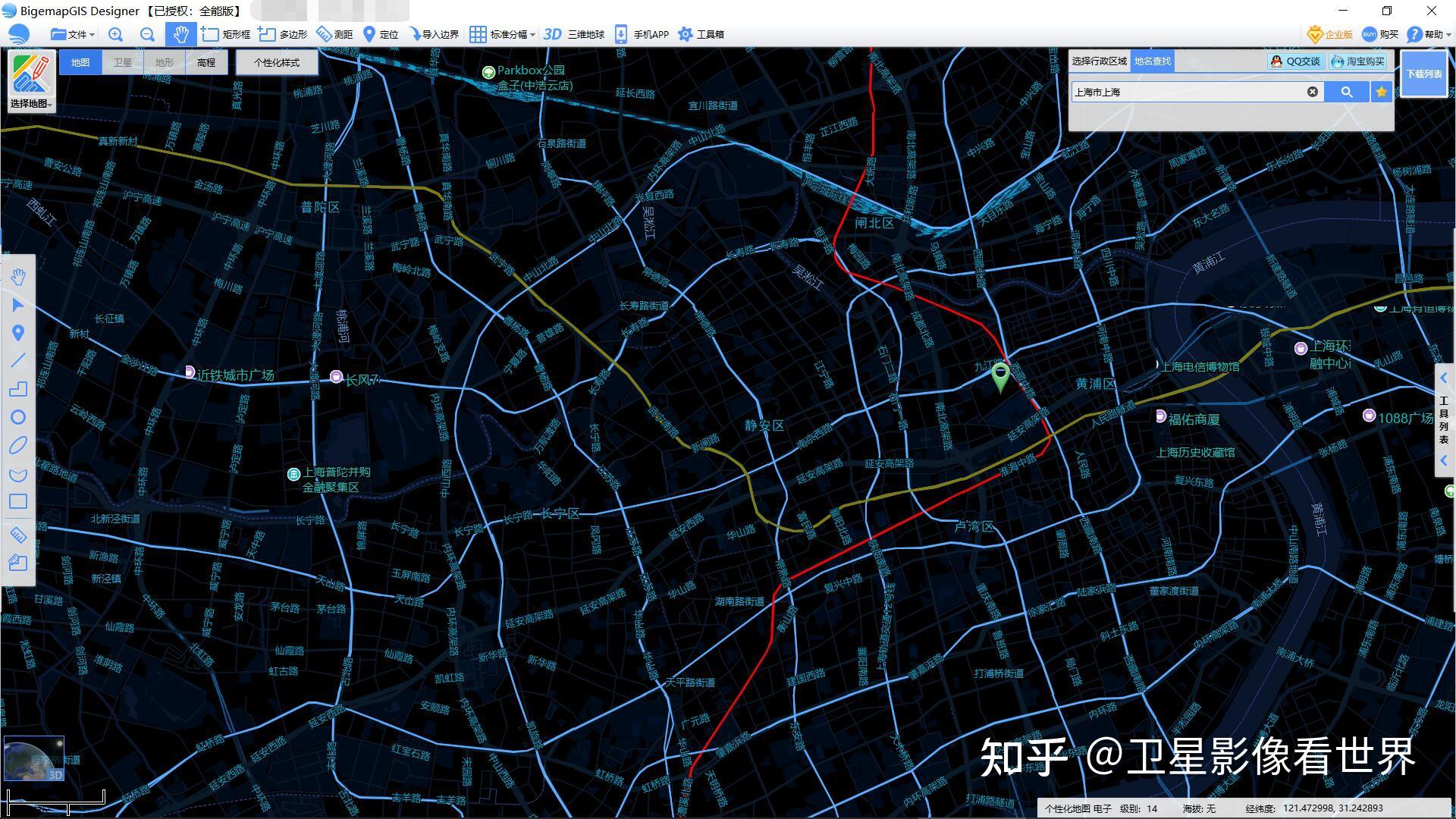1456x819 pixels.
Task: Open the 帮助 help dropdown
Action: tap(1428, 34)
